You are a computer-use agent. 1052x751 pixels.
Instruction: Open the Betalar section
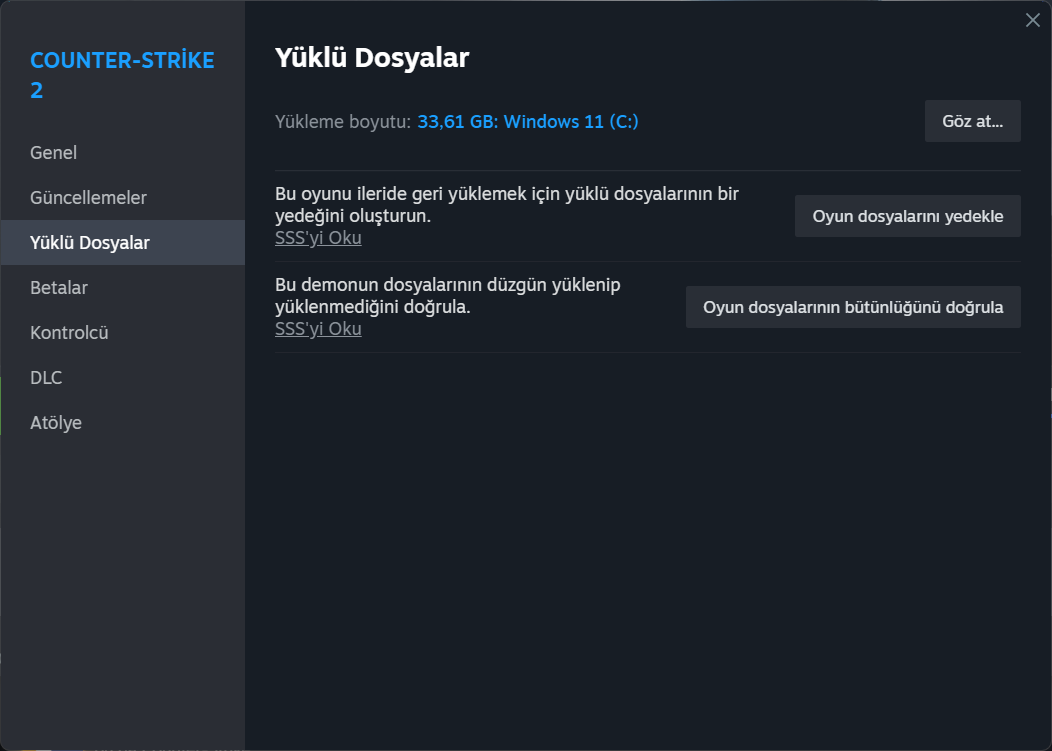coord(122,287)
